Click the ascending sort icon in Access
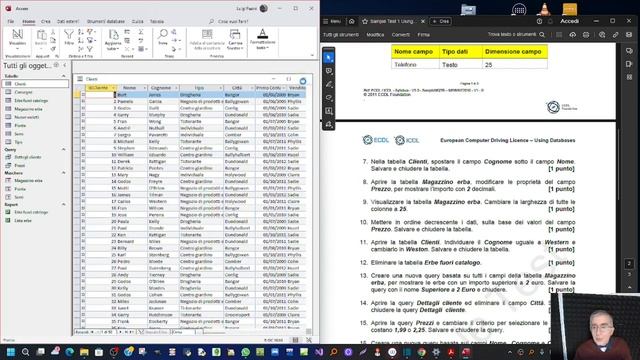 click(80, 32)
